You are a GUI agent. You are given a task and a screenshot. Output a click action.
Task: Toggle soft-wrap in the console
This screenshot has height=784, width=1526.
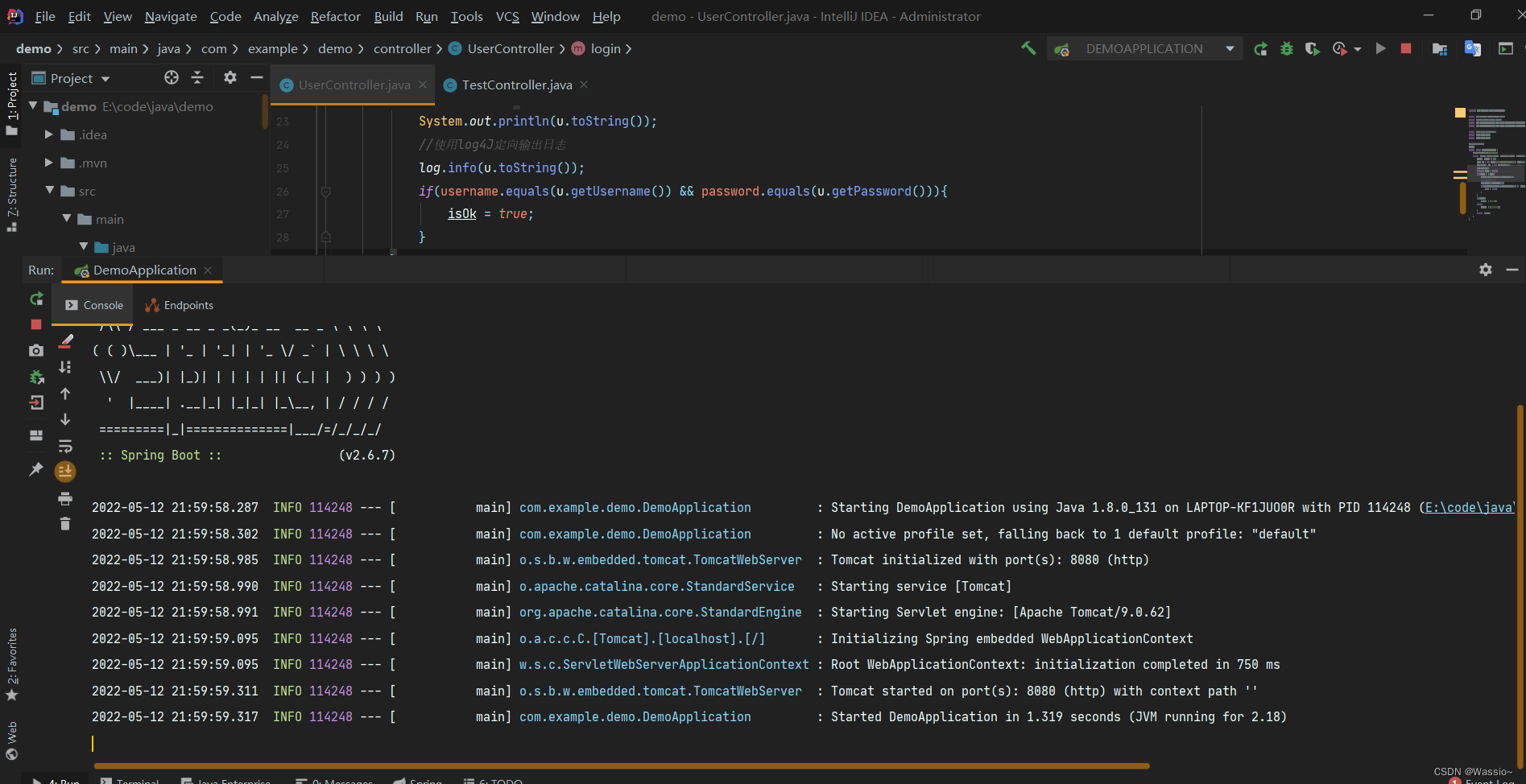pyautogui.click(x=65, y=446)
